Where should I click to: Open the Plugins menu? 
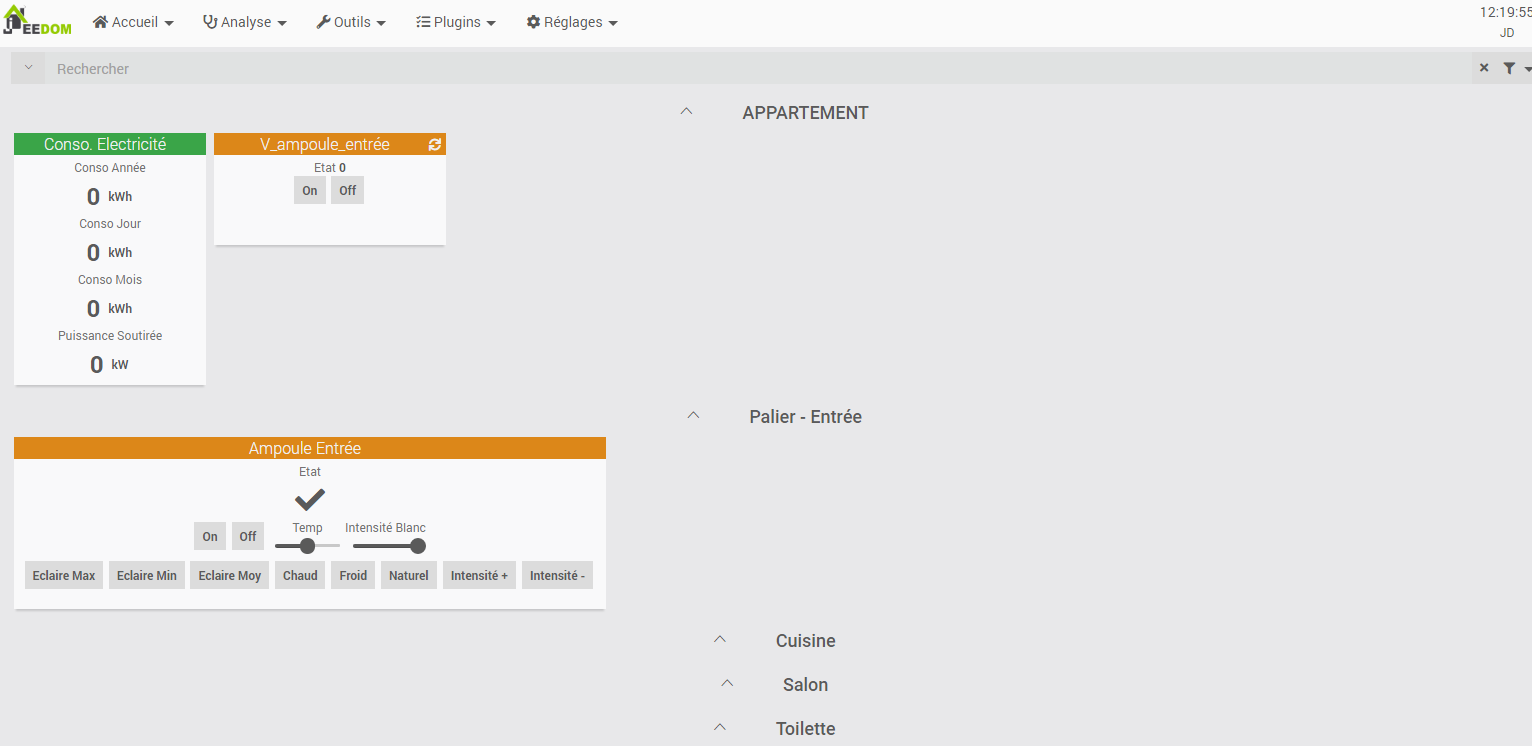(x=456, y=22)
